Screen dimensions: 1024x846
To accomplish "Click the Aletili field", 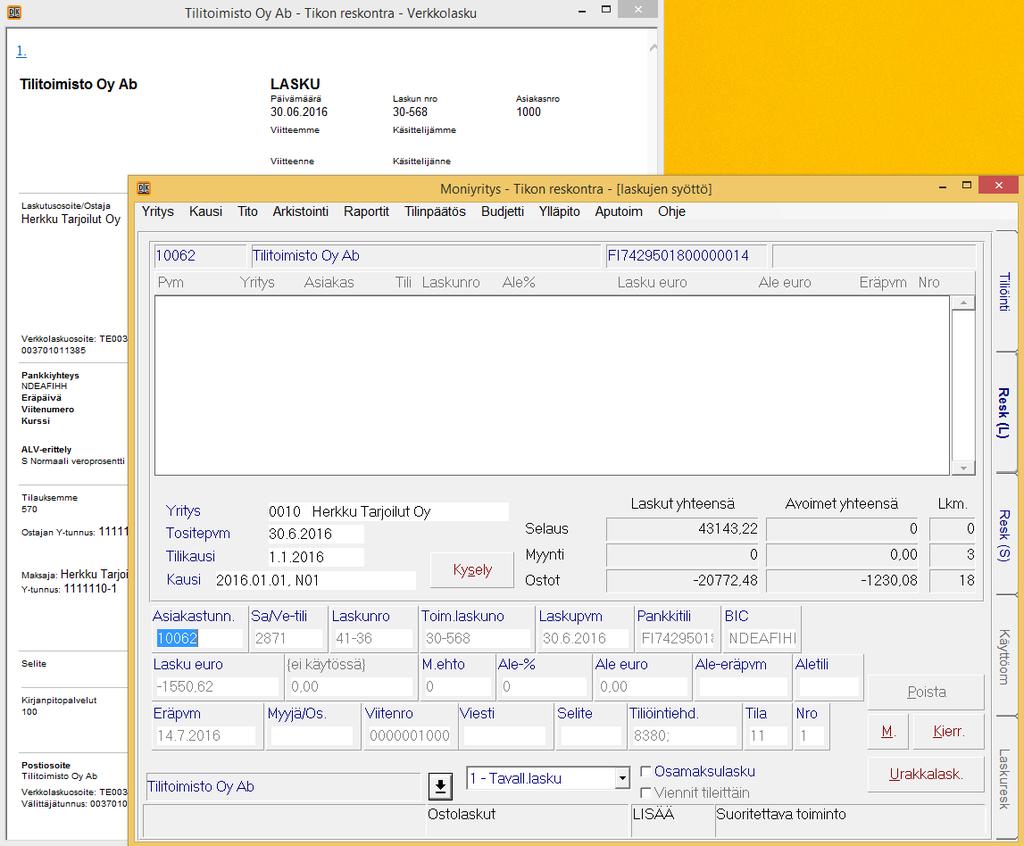I will (828, 687).
